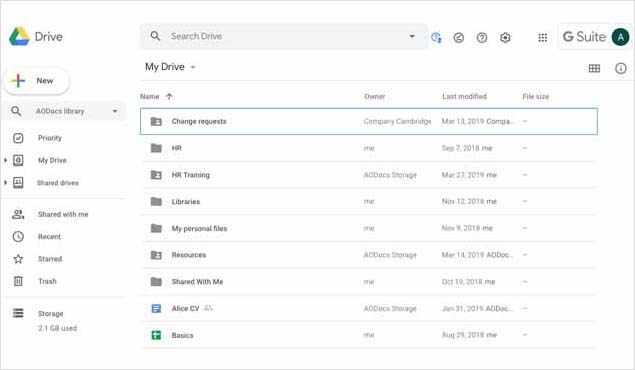Click the Recent clock icon

click(18, 236)
